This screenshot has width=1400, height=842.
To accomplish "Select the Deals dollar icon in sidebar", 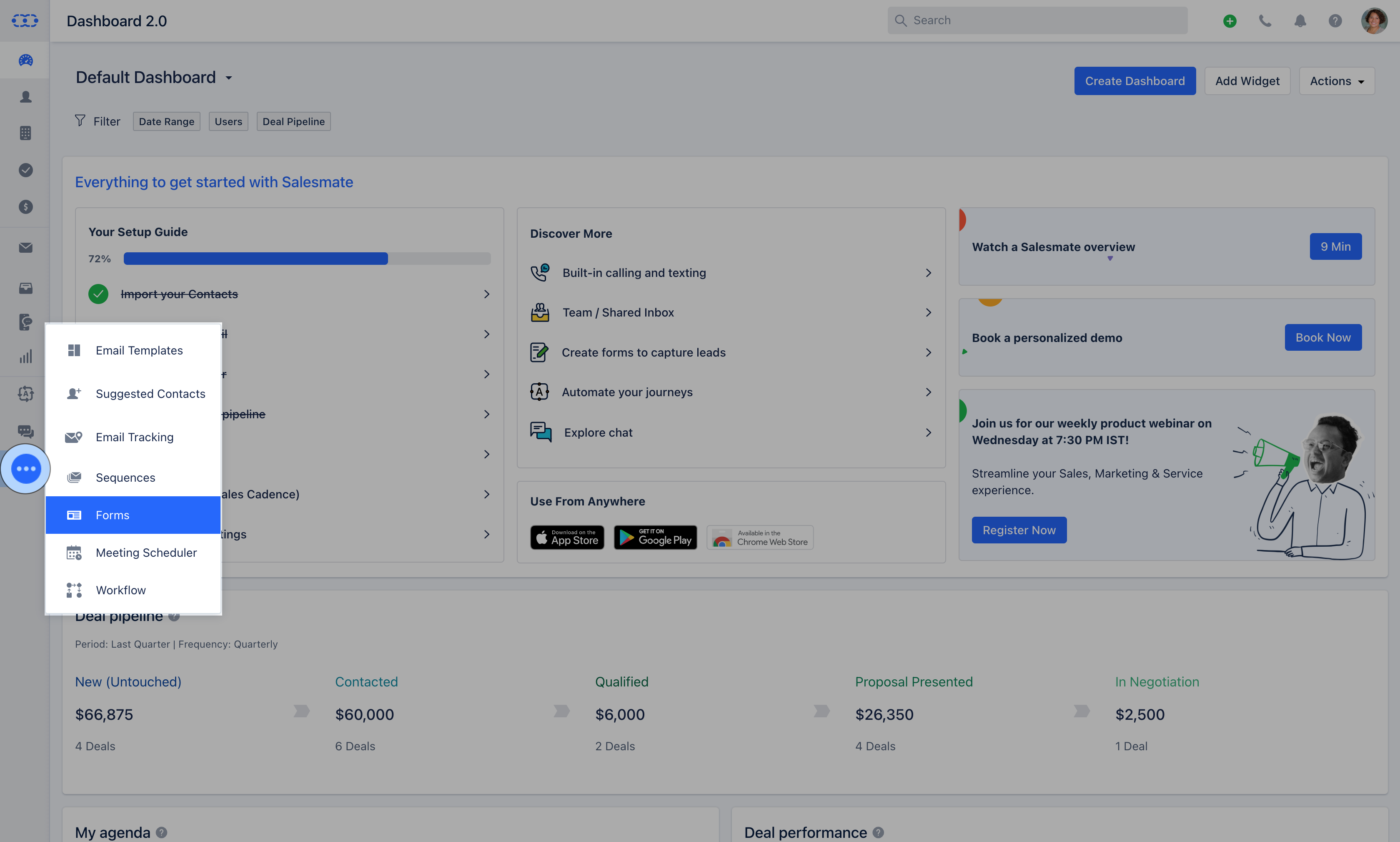I will click(25, 206).
